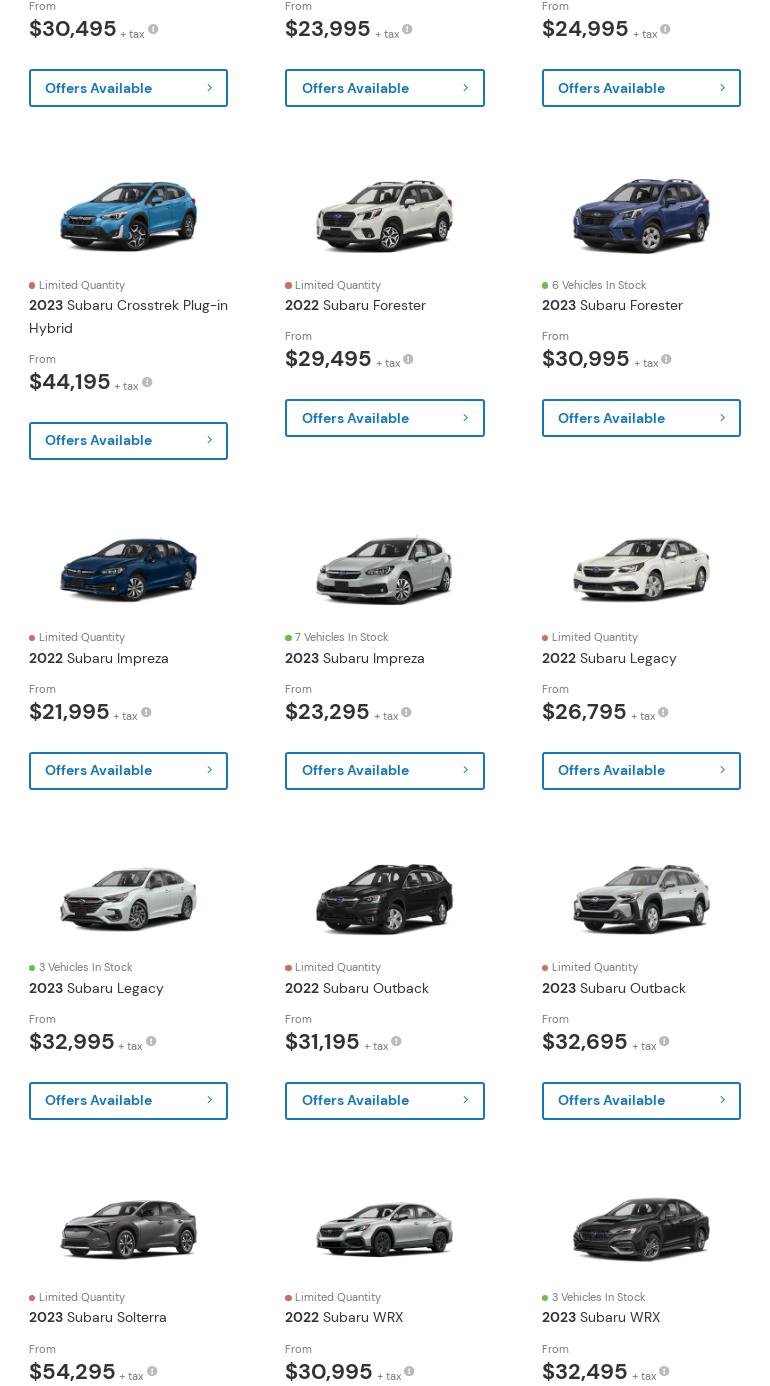Click info icon beside 2022 Legacy $26,795 price

point(663,712)
